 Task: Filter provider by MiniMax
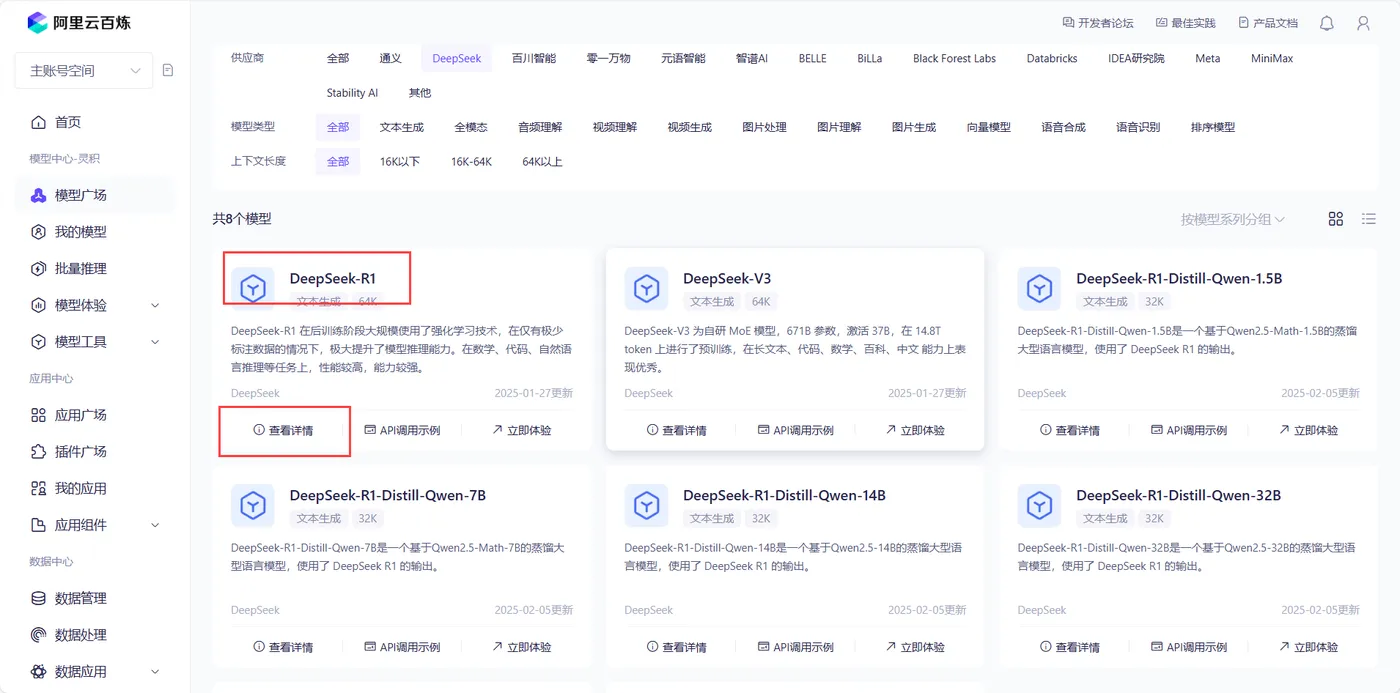pos(1272,59)
